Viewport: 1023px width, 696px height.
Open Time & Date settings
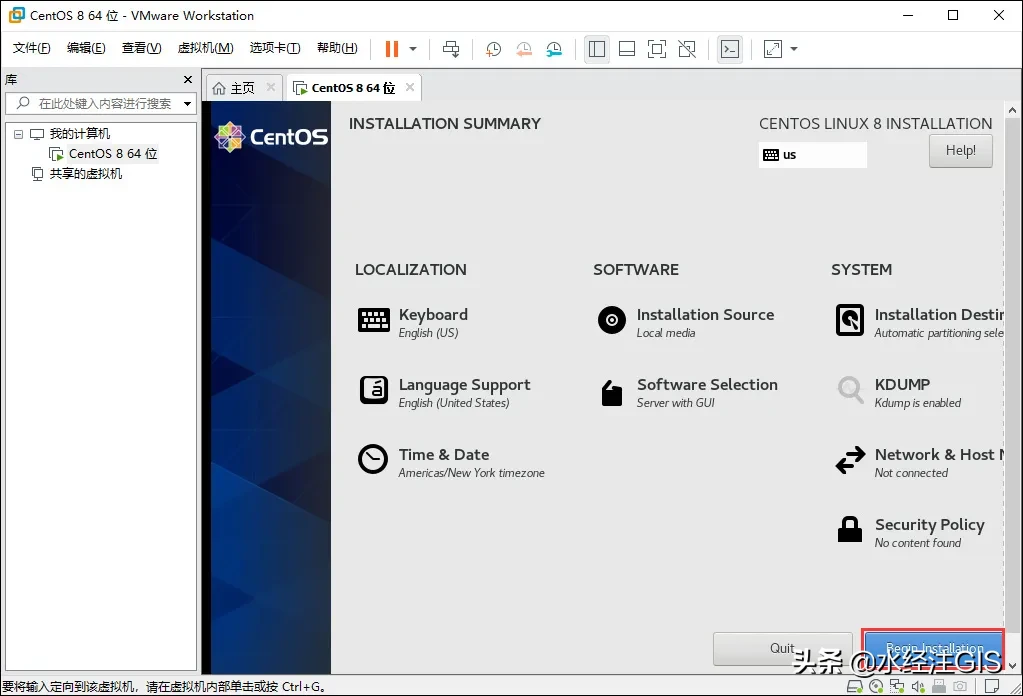(x=451, y=462)
